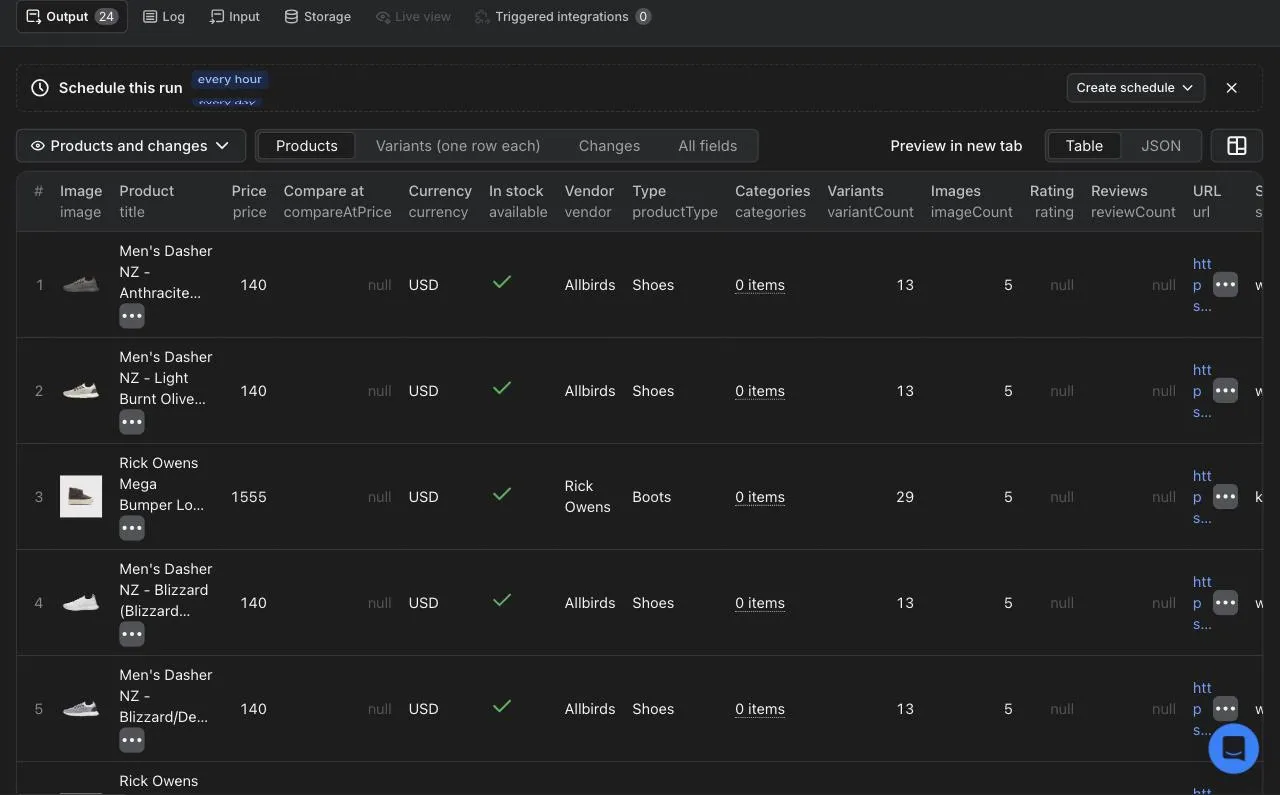Switch to the Log tab
1280x795 pixels.
pyautogui.click(x=164, y=17)
